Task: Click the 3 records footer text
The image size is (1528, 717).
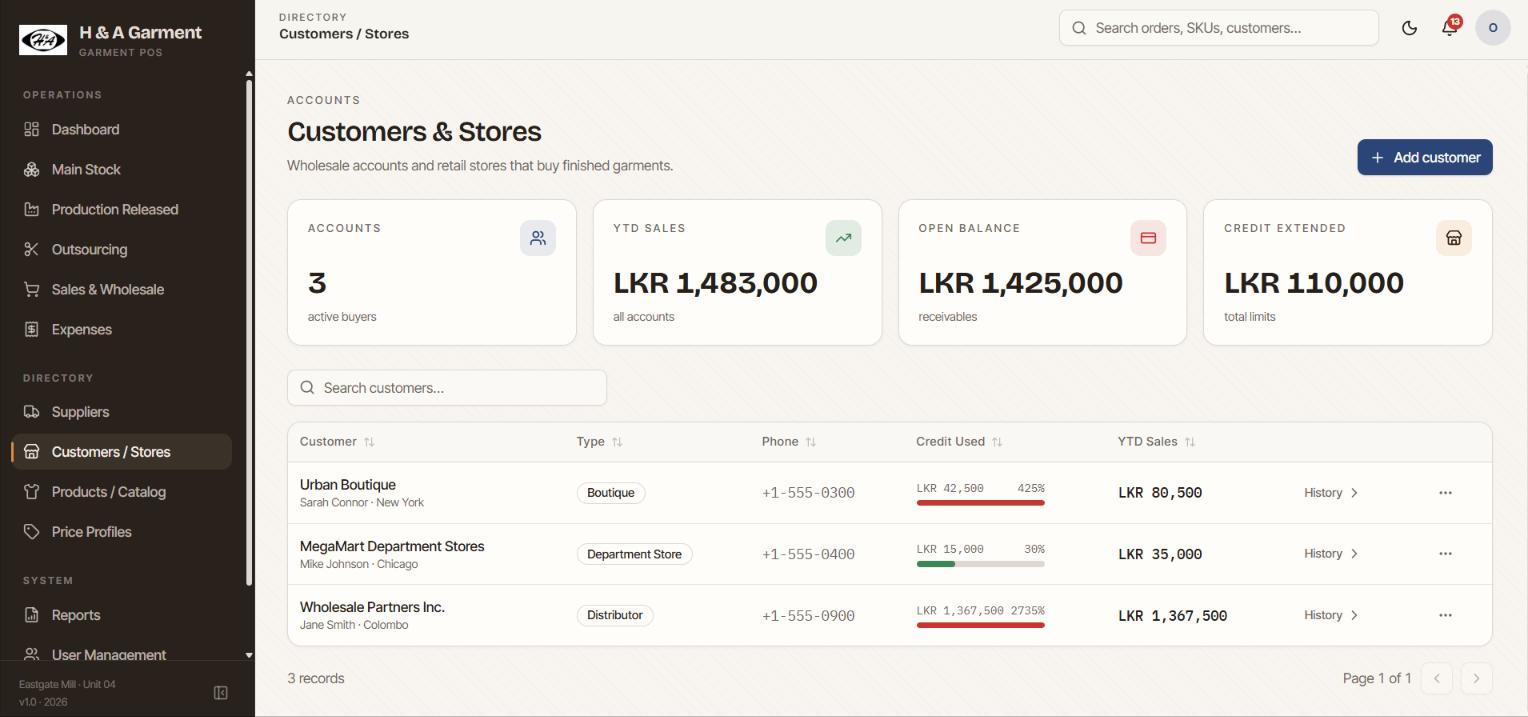Action: click(316, 678)
